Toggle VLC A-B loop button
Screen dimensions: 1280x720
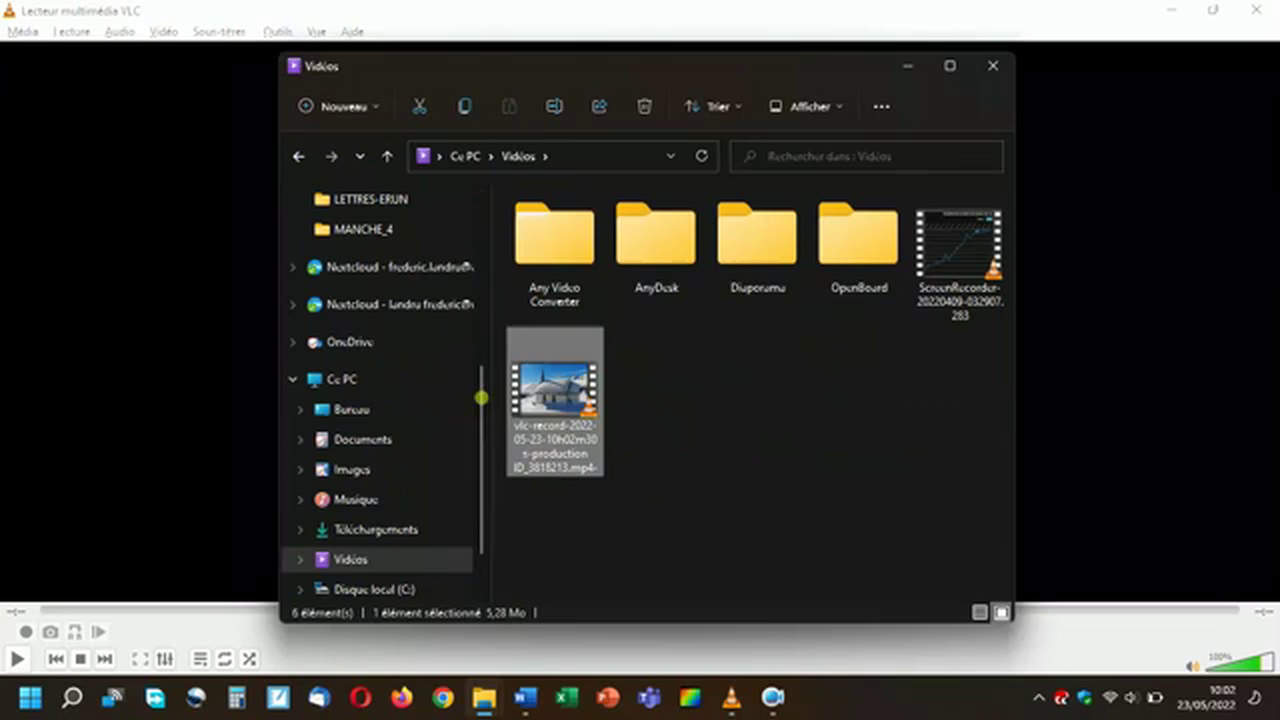pos(74,632)
